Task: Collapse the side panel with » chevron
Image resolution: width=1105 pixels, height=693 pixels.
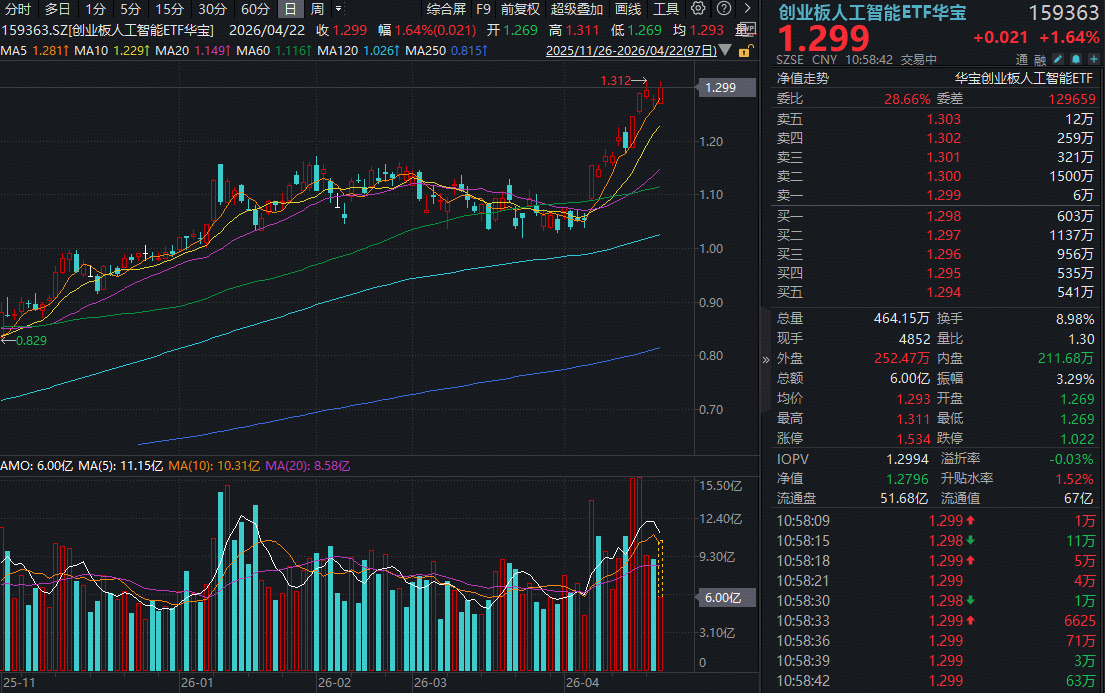Action: [766, 359]
